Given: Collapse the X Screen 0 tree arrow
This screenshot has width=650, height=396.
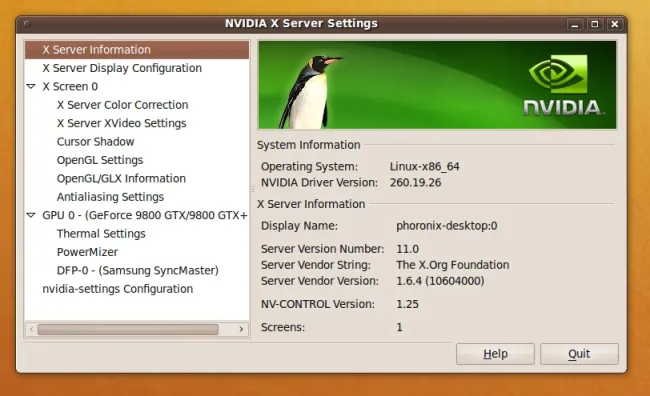Looking at the screenshot, I should tap(31, 86).
